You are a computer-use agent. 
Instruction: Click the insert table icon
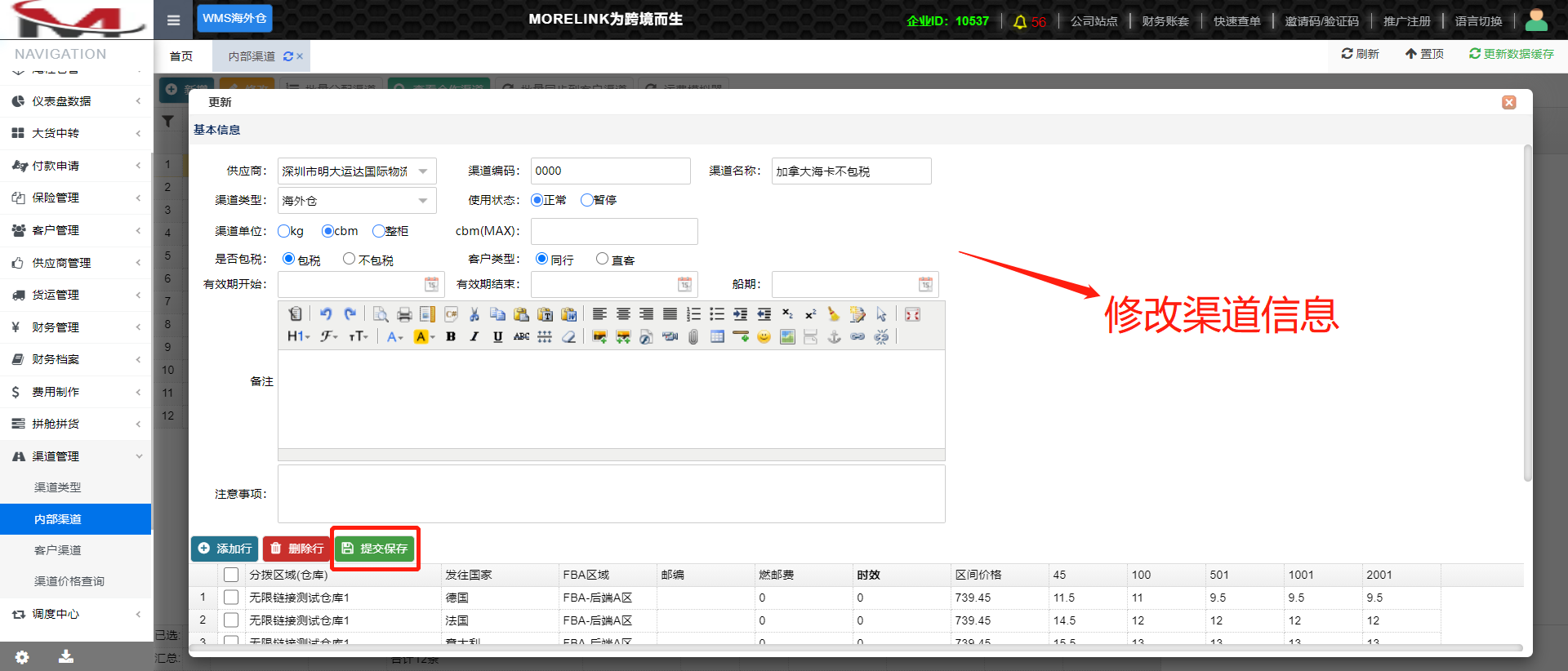tap(717, 336)
